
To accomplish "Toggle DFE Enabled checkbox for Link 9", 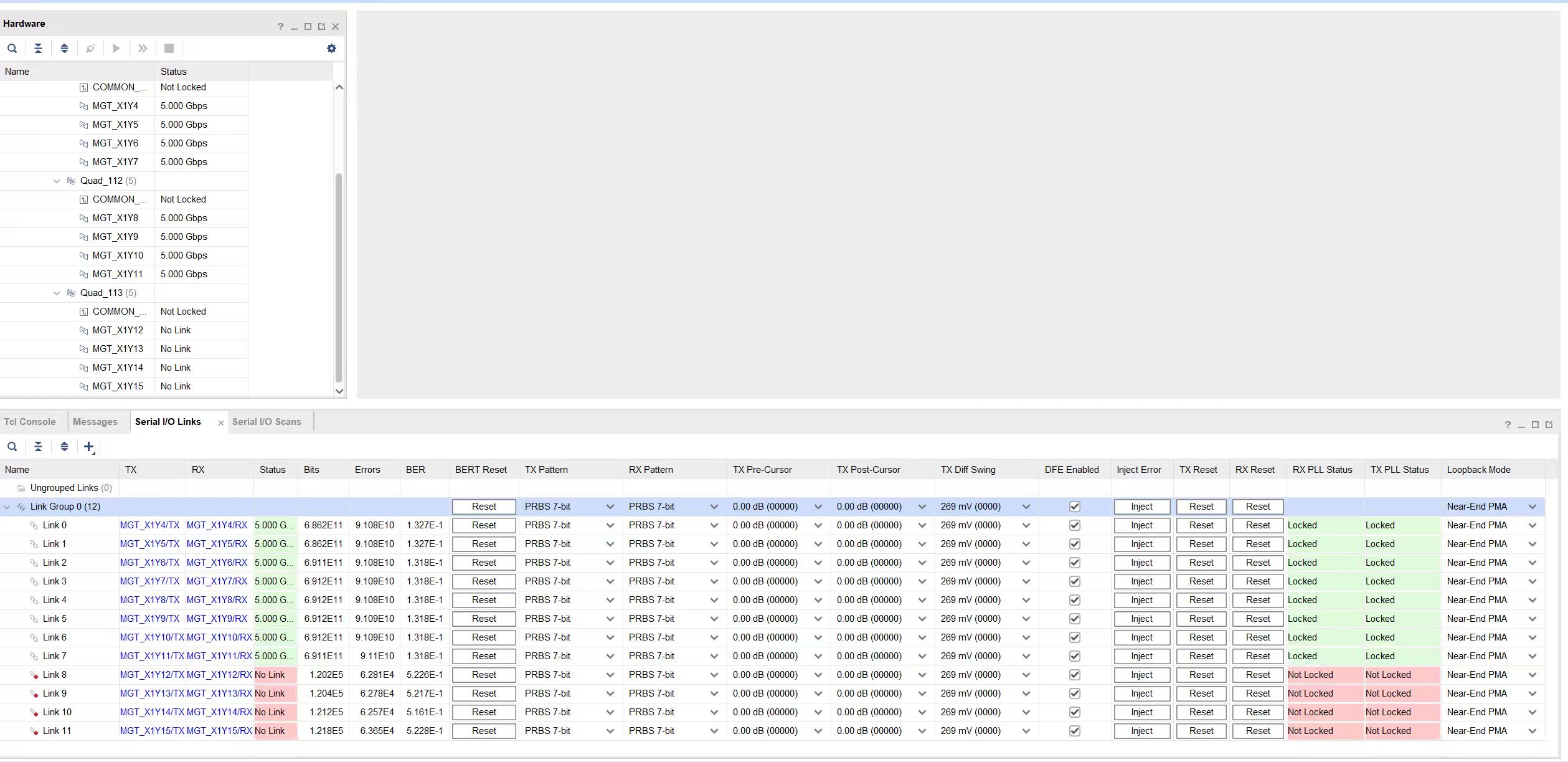I will 1074,693.
